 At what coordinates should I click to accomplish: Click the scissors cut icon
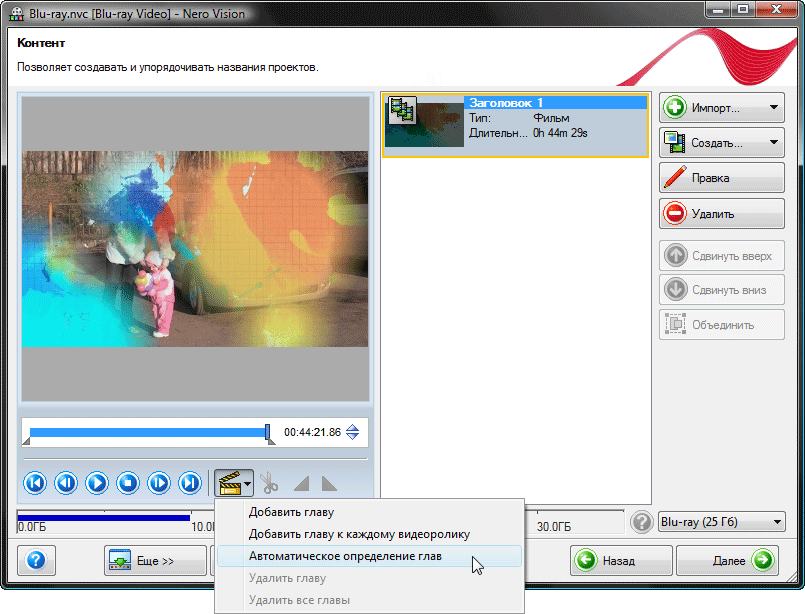(269, 483)
